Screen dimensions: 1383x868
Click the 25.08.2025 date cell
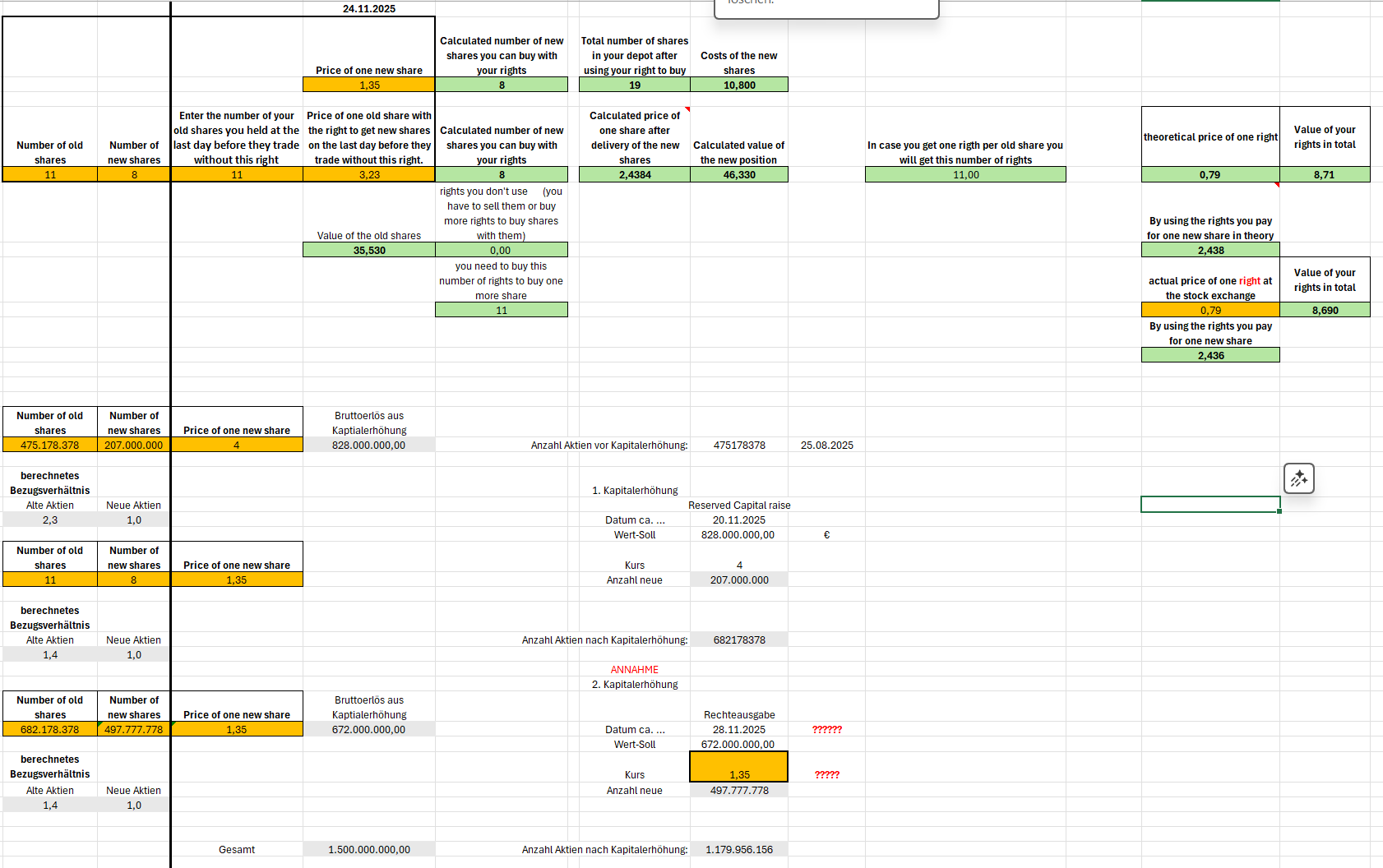(x=826, y=446)
